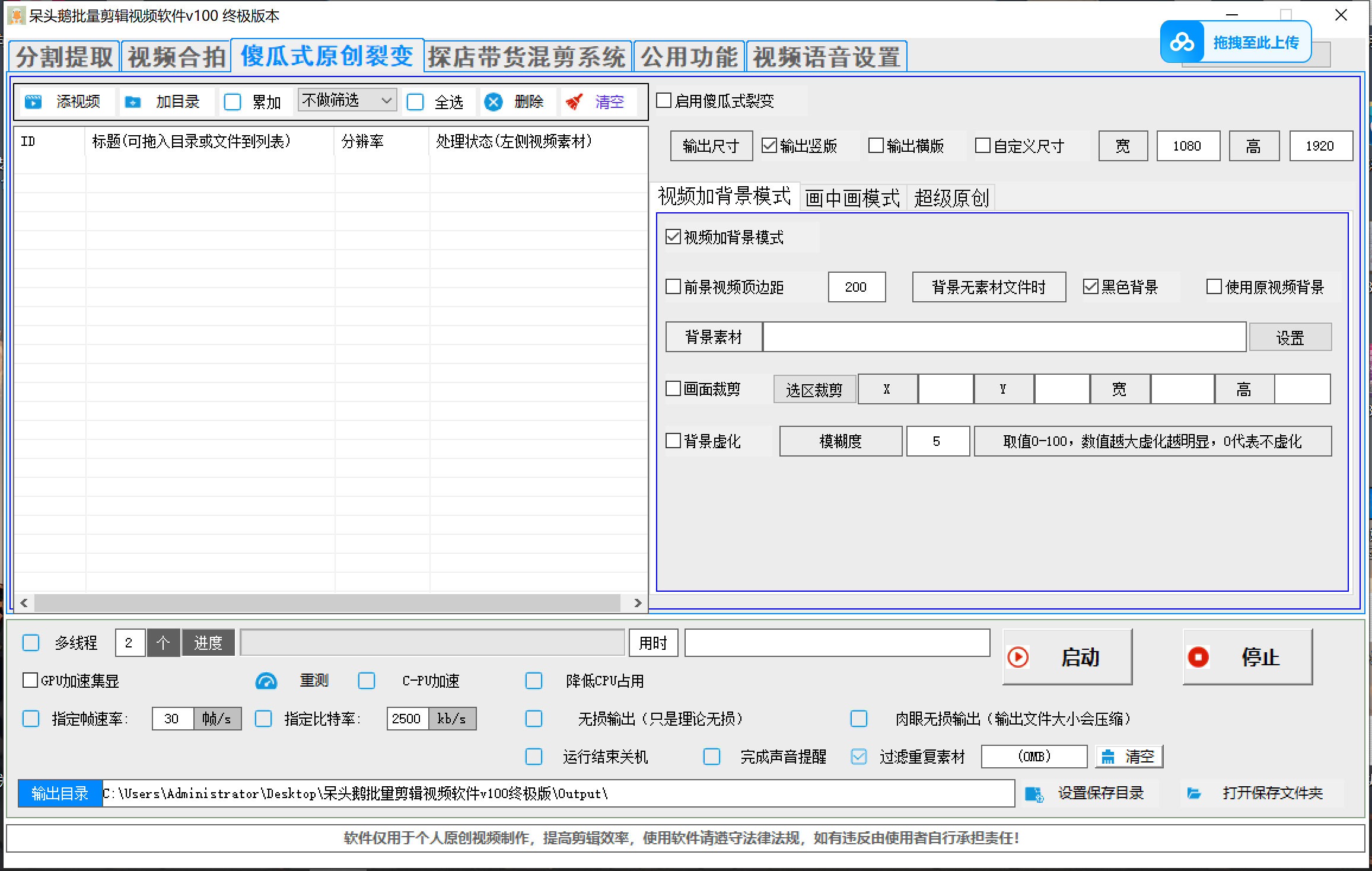The height and width of the screenshot is (871, 1372).
Task: Click the left arrow of the horizontal scrollbar
Action: (x=24, y=603)
